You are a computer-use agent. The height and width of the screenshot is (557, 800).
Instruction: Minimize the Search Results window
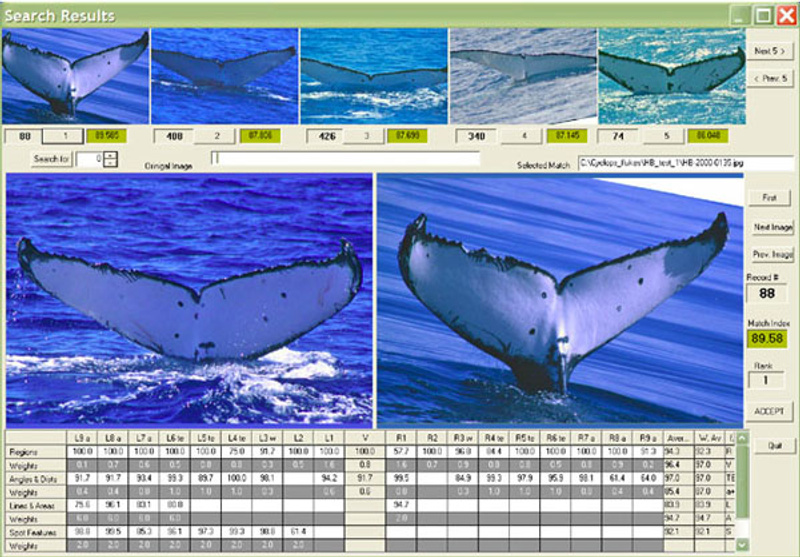(x=739, y=15)
